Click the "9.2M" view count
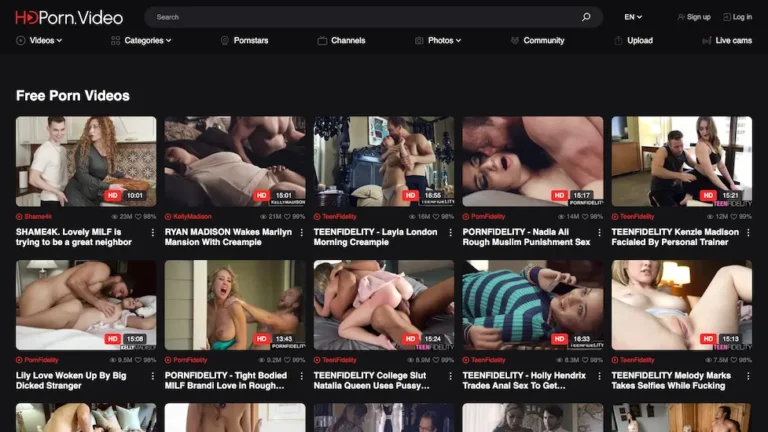Viewport: 768px width, 432px height. 273,360
